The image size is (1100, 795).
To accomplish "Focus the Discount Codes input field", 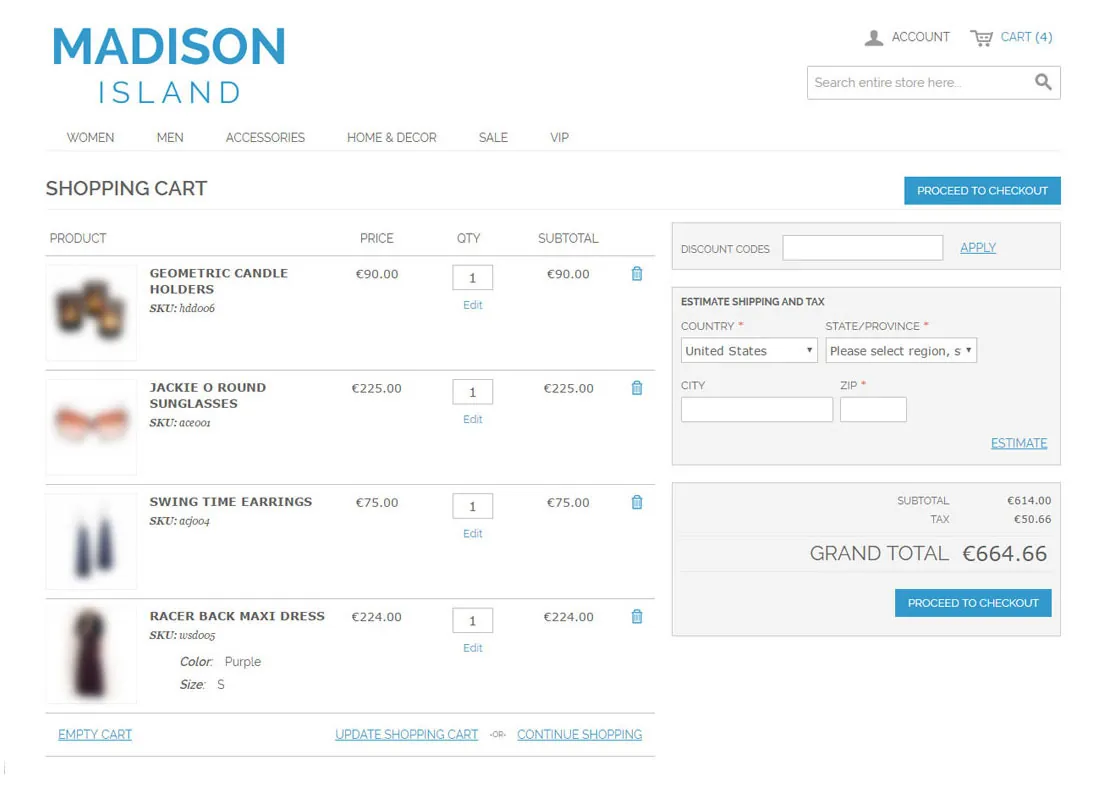I will click(x=862, y=248).
